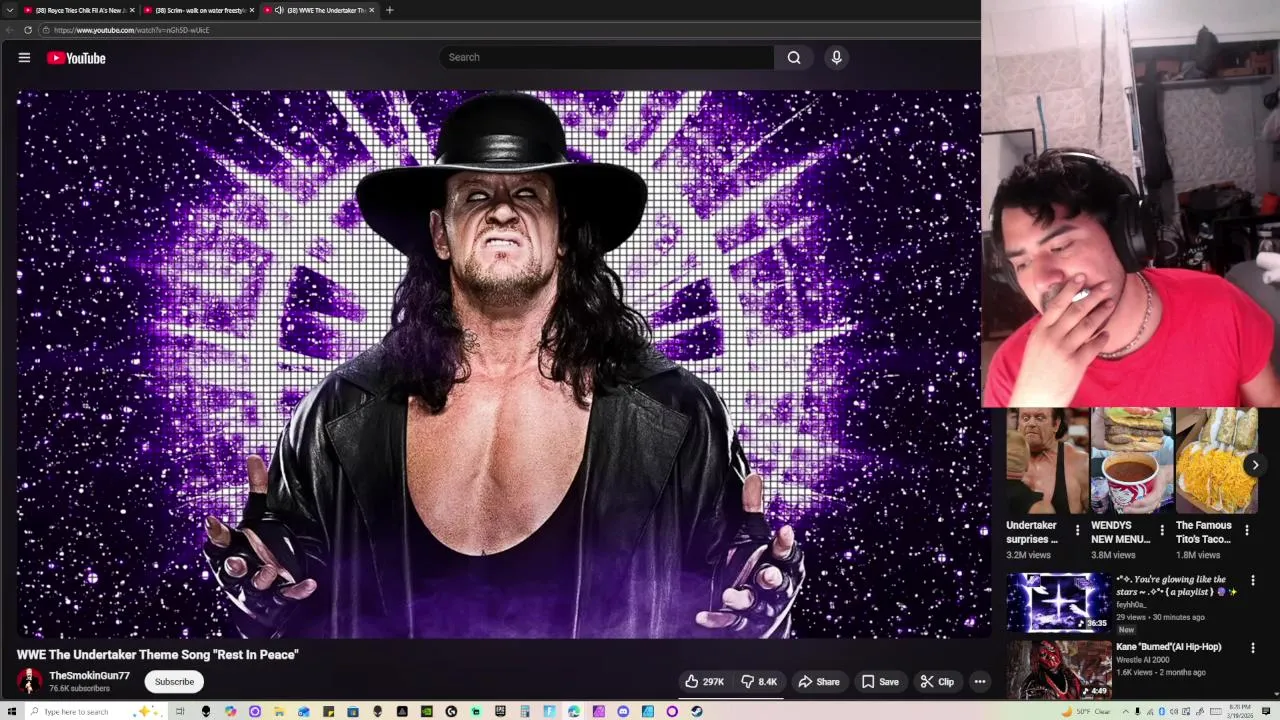
Task: Open TheSmokinGun77 channel avatar
Action: coord(30,682)
